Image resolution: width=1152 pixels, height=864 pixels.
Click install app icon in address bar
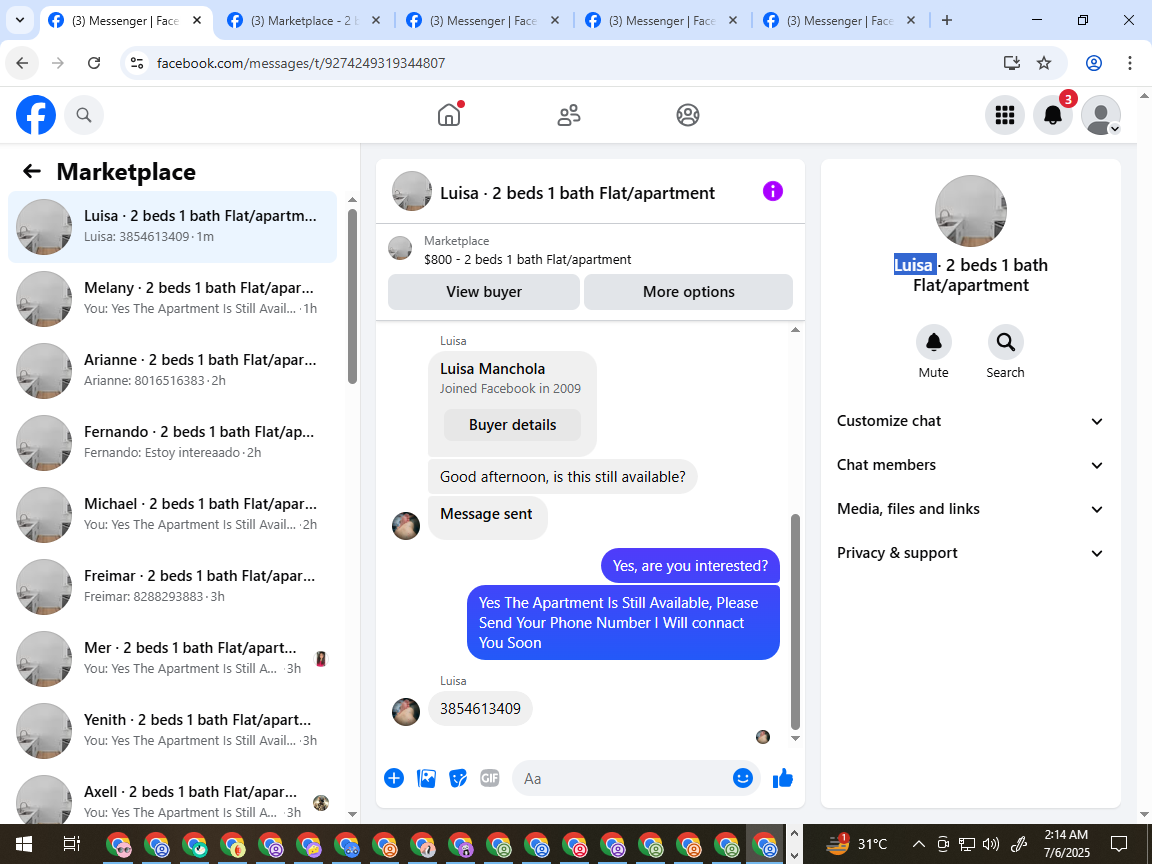coord(1012,63)
